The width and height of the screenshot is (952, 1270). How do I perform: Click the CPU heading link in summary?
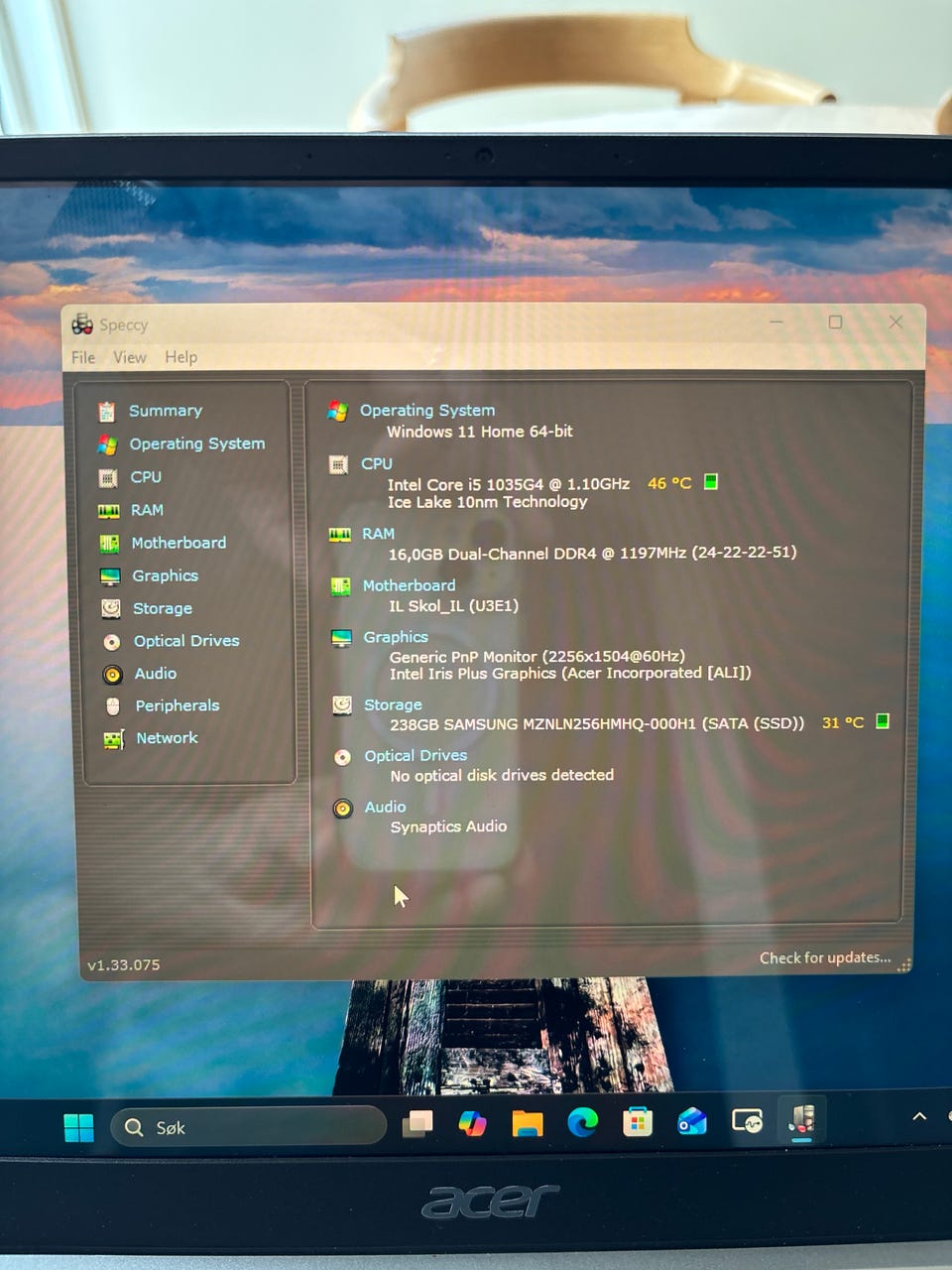(x=377, y=464)
